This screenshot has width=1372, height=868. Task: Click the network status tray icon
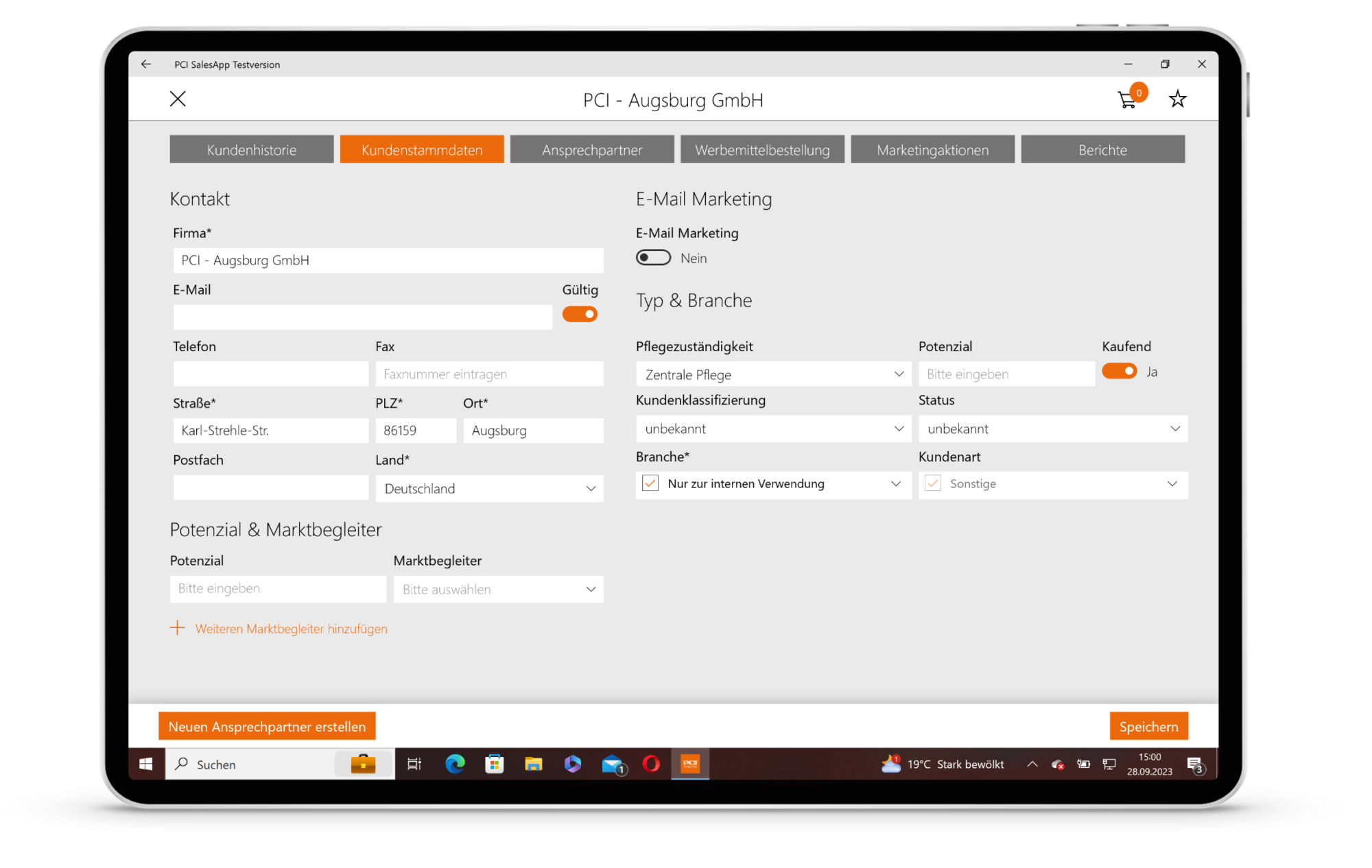click(x=1109, y=764)
